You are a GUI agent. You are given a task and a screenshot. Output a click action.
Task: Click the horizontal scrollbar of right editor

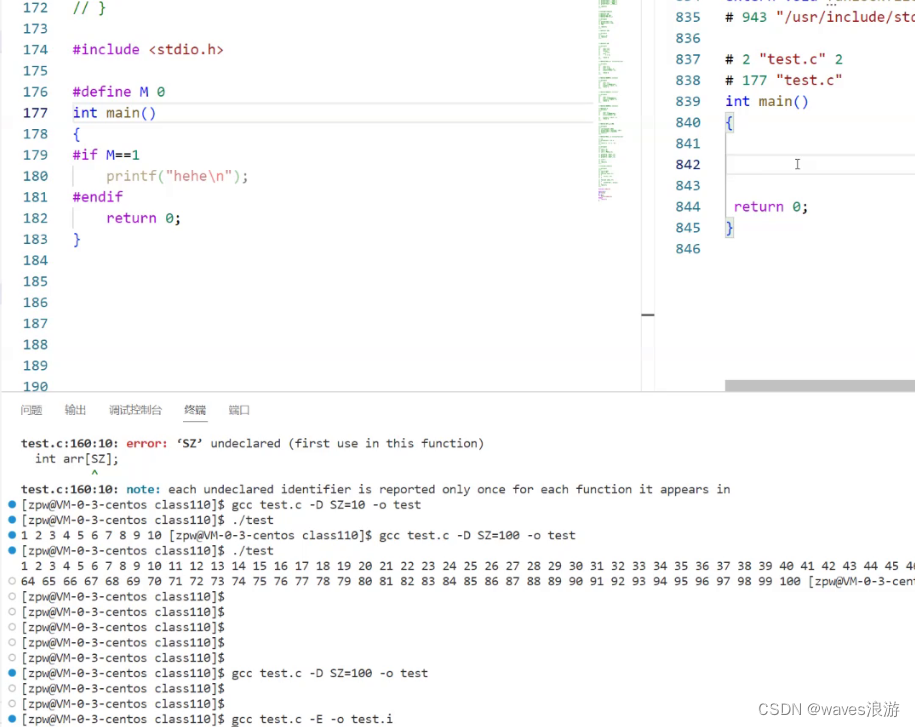click(x=819, y=386)
